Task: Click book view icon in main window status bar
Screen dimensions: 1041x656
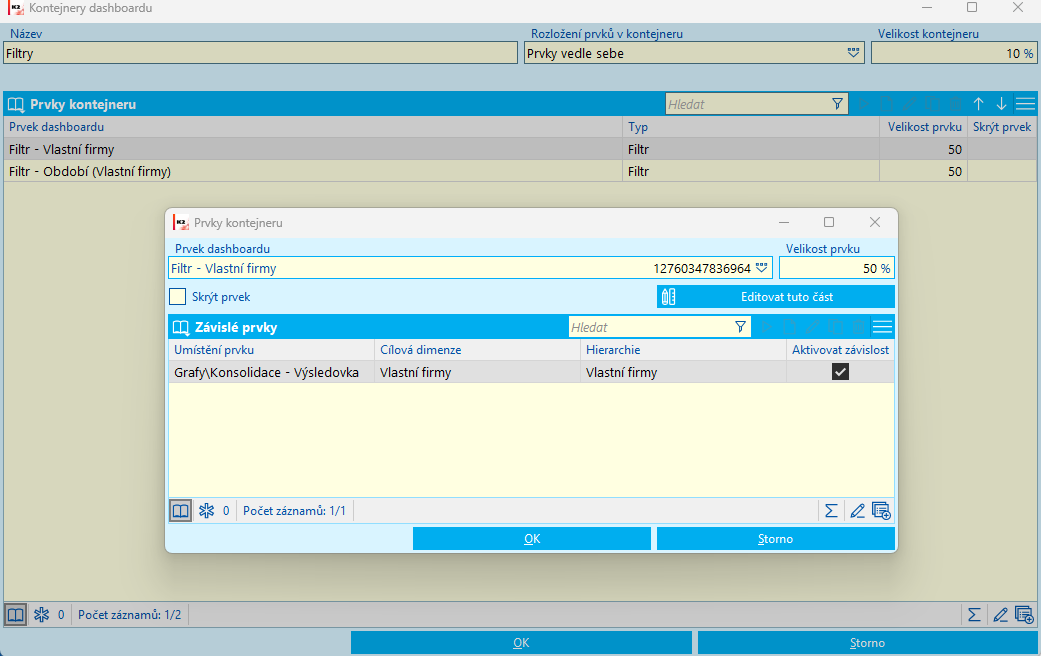Action: click(16, 615)
